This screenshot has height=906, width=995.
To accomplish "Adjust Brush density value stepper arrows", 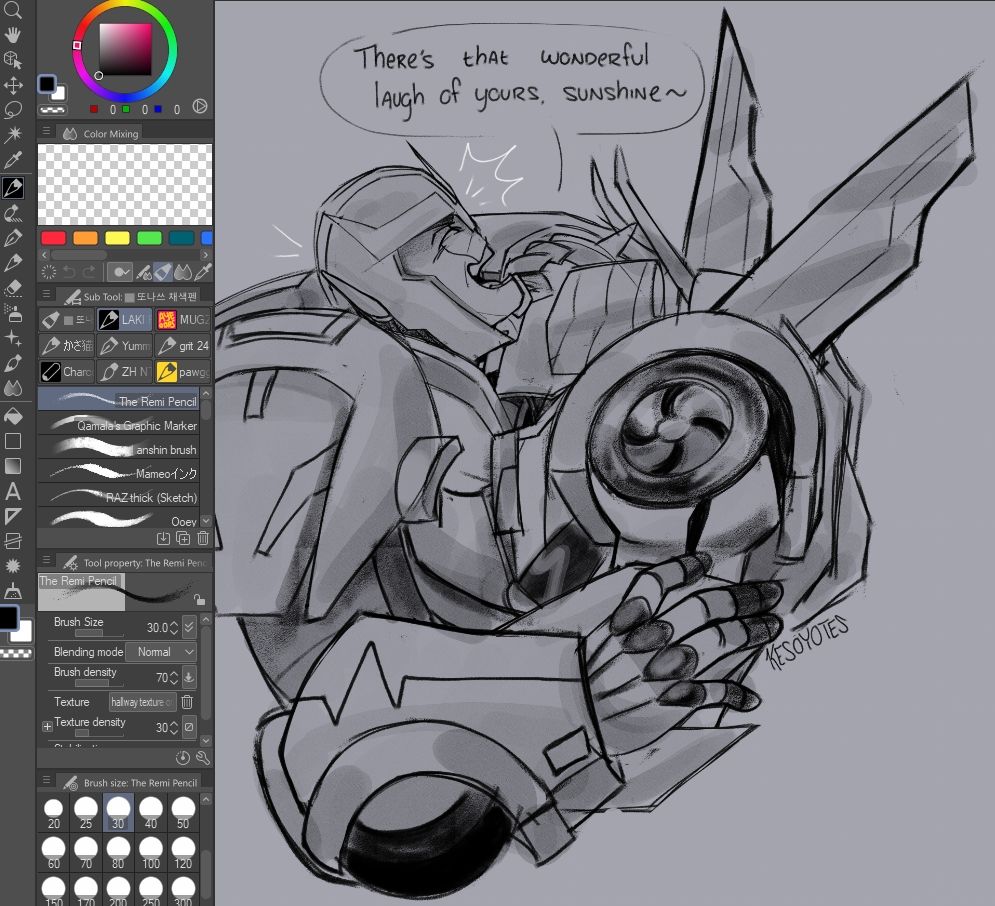I will (x=174, y=678).
